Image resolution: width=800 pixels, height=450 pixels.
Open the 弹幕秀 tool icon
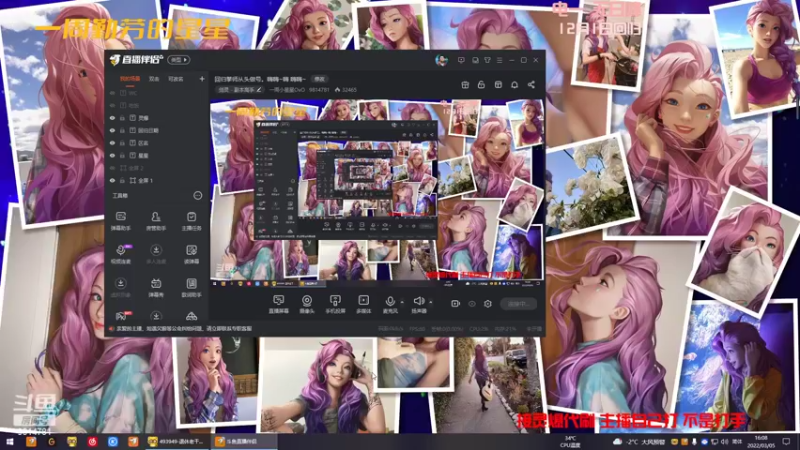156,287
